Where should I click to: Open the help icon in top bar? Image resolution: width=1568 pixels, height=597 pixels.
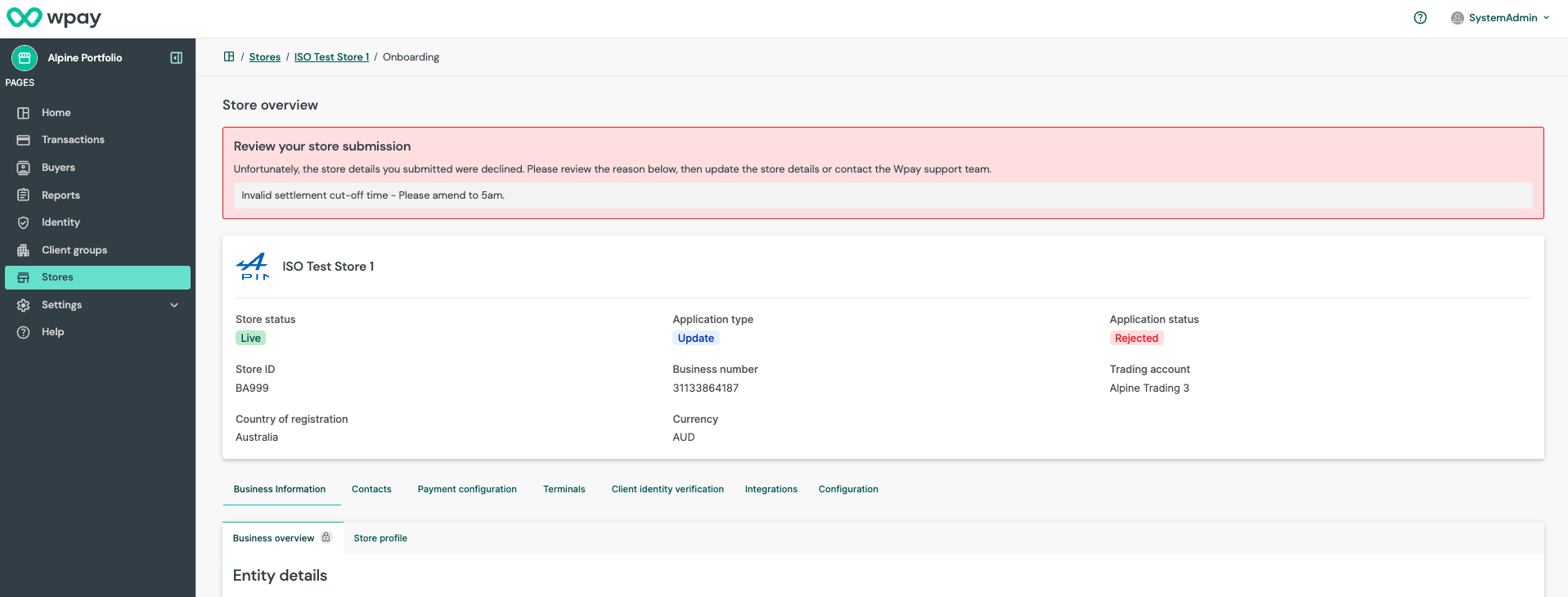1420,18
